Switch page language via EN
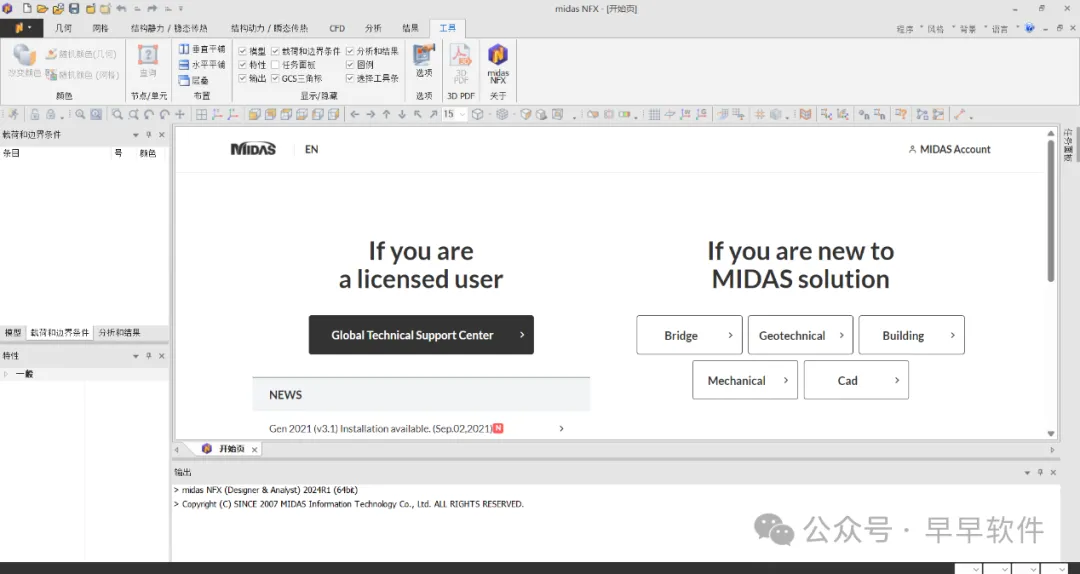 tap(311, 150)
